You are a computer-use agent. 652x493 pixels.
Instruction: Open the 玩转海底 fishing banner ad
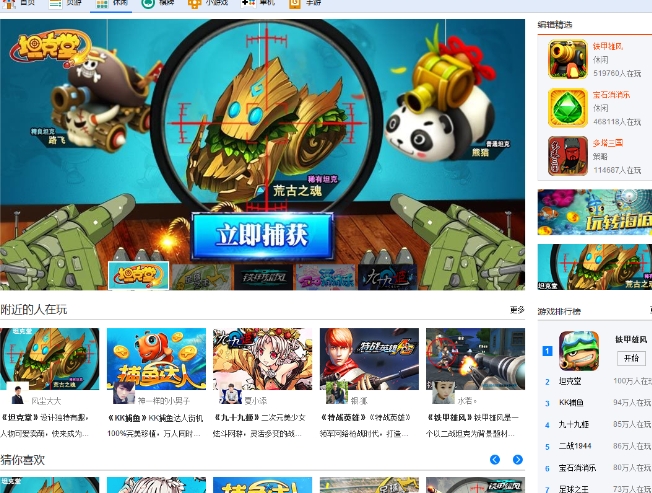click(594, 211)
